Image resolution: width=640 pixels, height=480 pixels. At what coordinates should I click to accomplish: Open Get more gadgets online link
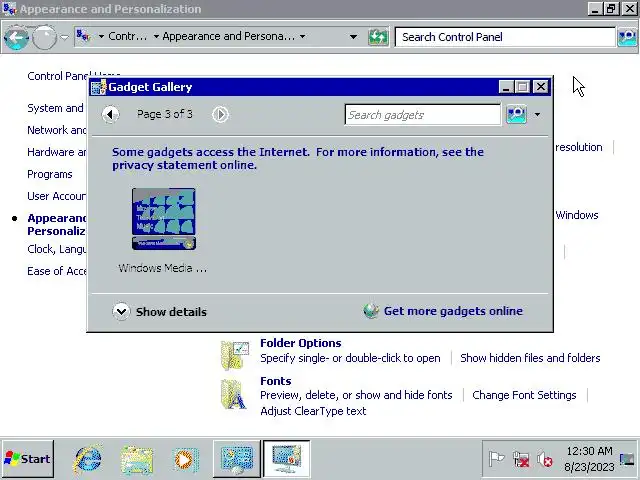(x=453, y=311)
